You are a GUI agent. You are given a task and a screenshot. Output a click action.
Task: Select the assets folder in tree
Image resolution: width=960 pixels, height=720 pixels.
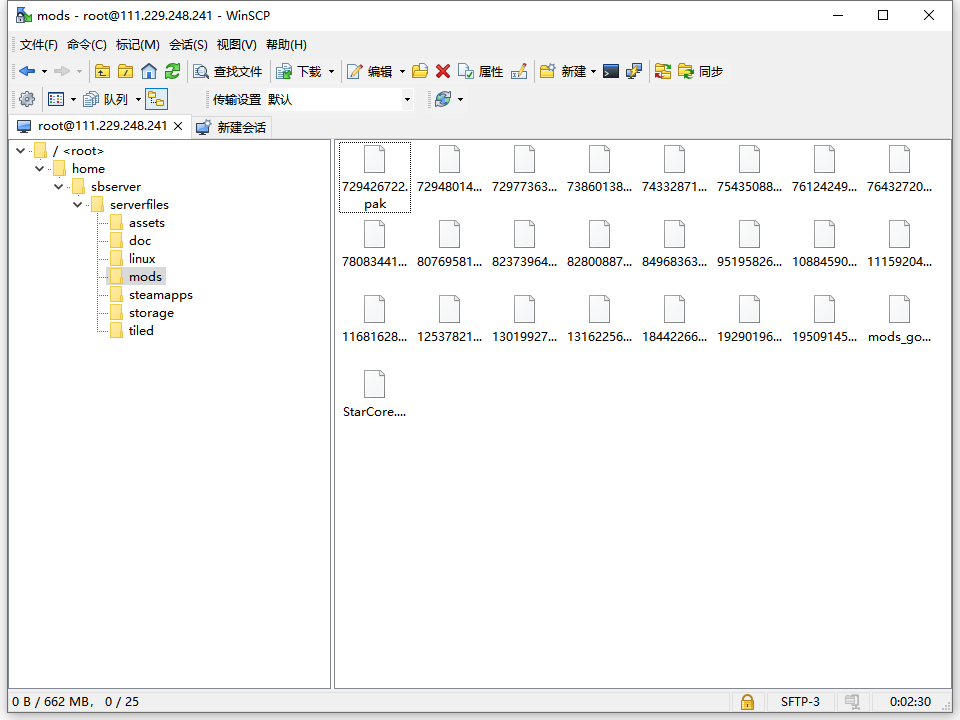pyautogui.click(x=146, y=223)
